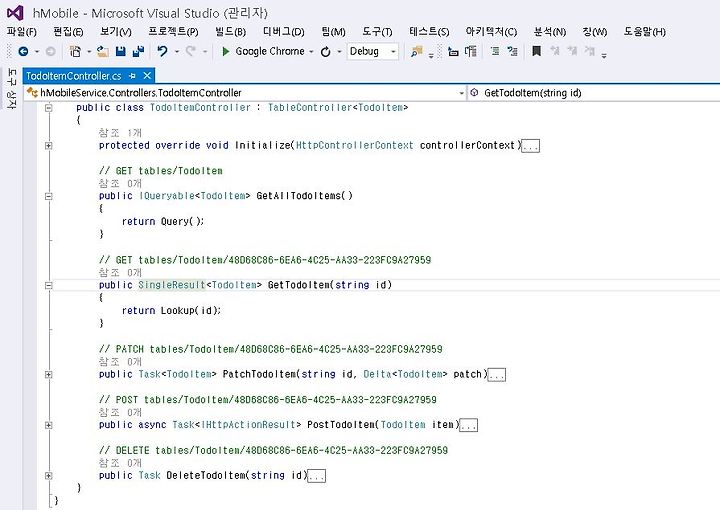This screenshot has width=720, height=510.
Task: Open the bookmark toolbar overflow options arrow
Action: pos(604,55)
